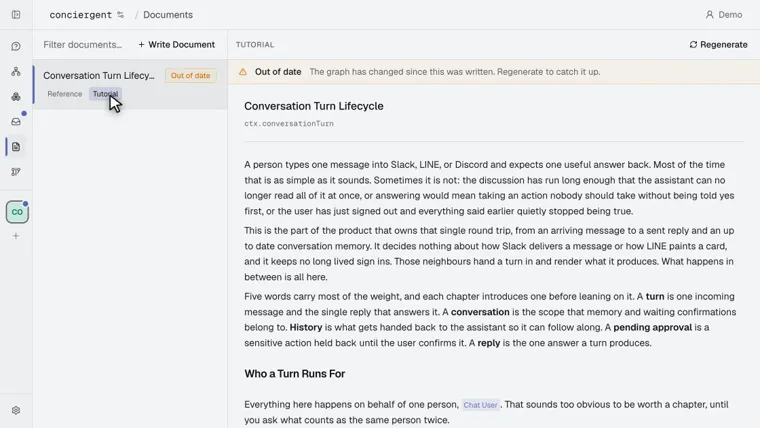Click the conciergent project name

click(80, 15)
